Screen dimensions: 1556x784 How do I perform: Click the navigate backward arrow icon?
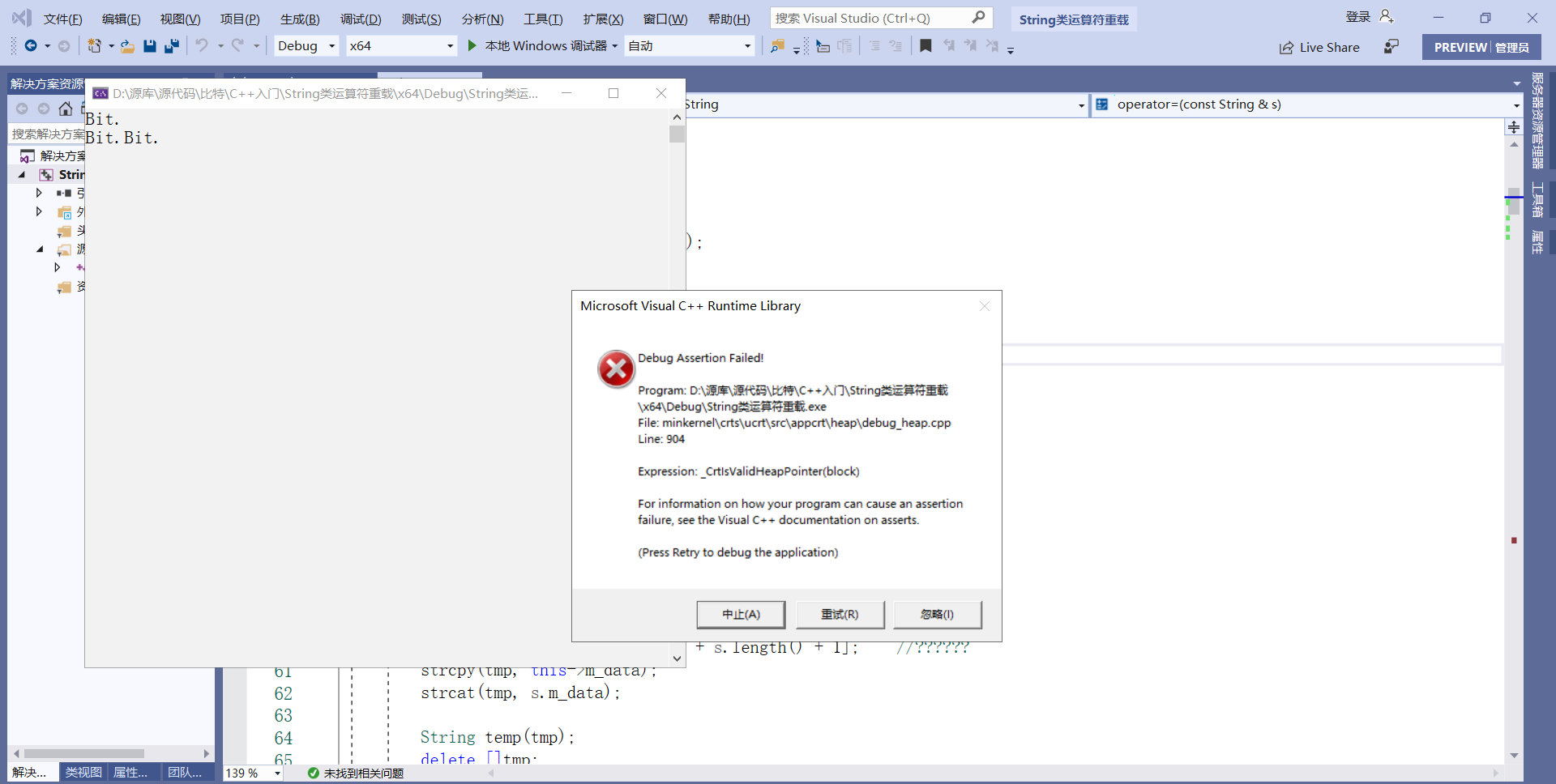(x=31, y=46)
